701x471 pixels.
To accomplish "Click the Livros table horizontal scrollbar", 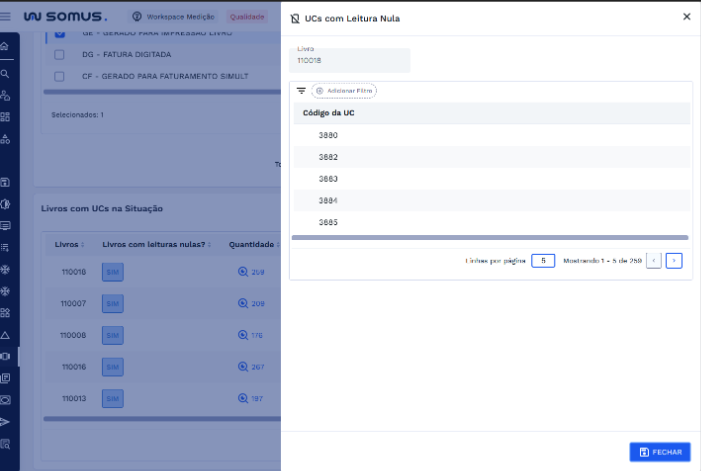I will pos(162,419).
